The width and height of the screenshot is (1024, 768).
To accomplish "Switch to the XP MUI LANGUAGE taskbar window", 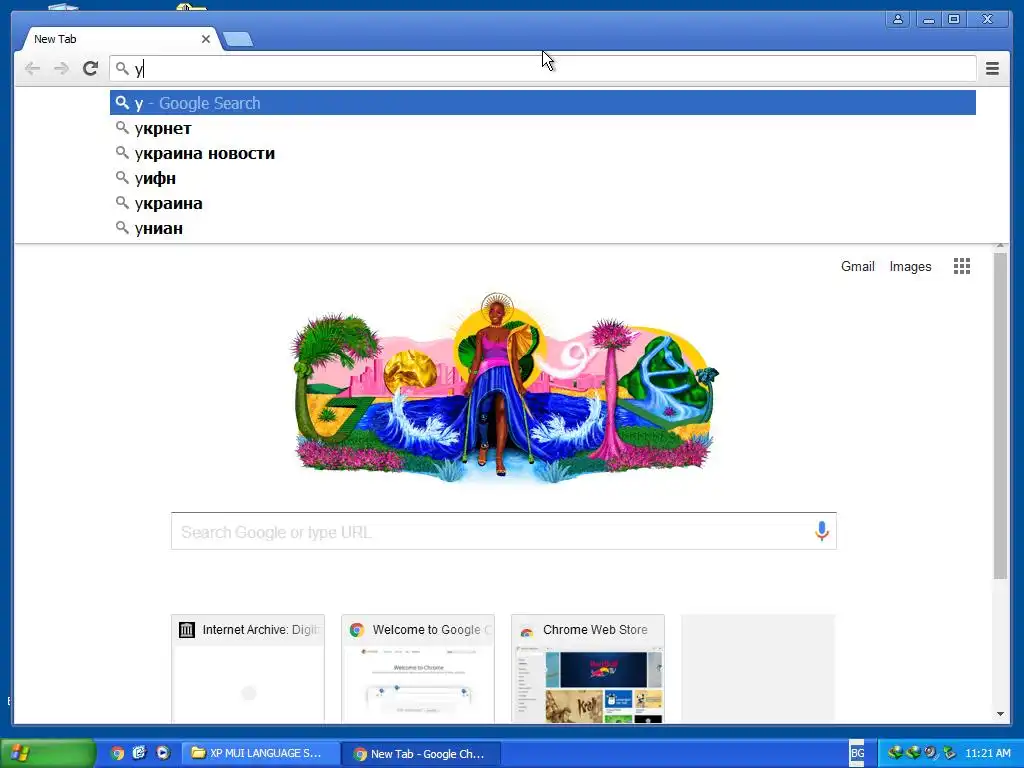I will pos(261,753).
